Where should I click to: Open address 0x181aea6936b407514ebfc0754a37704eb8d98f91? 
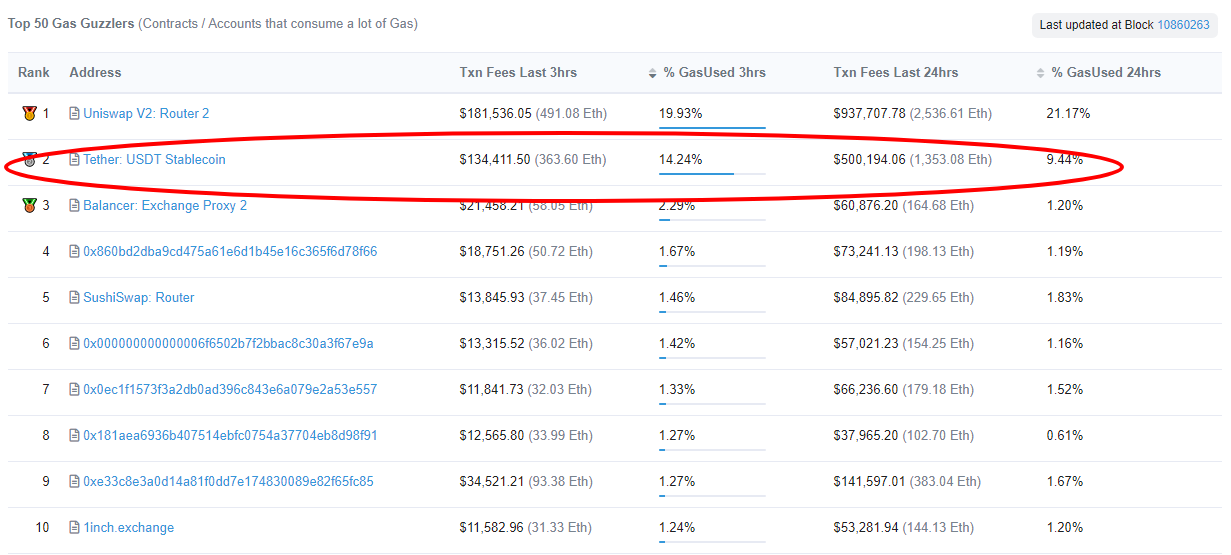click(230, 435)
